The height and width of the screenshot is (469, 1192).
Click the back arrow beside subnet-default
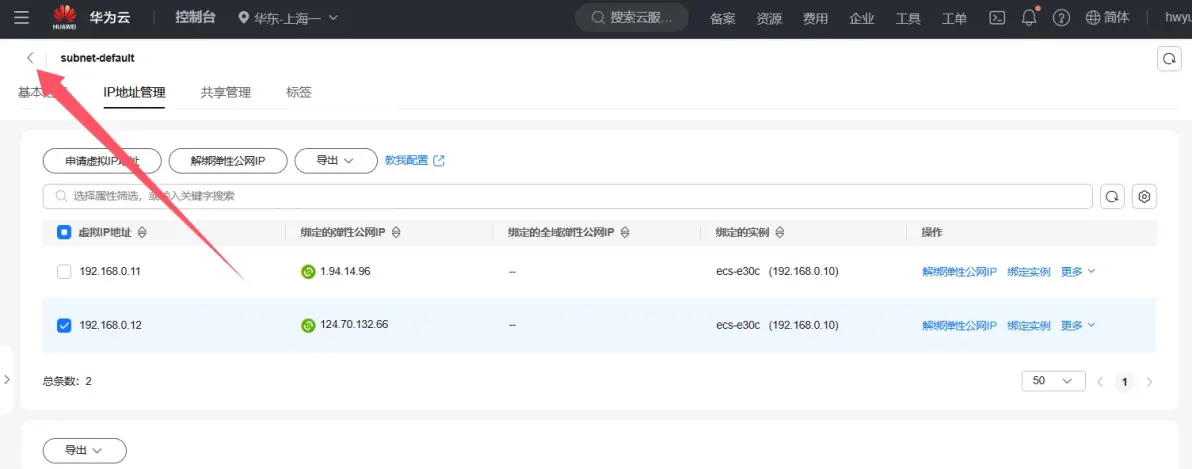[30, 58]
